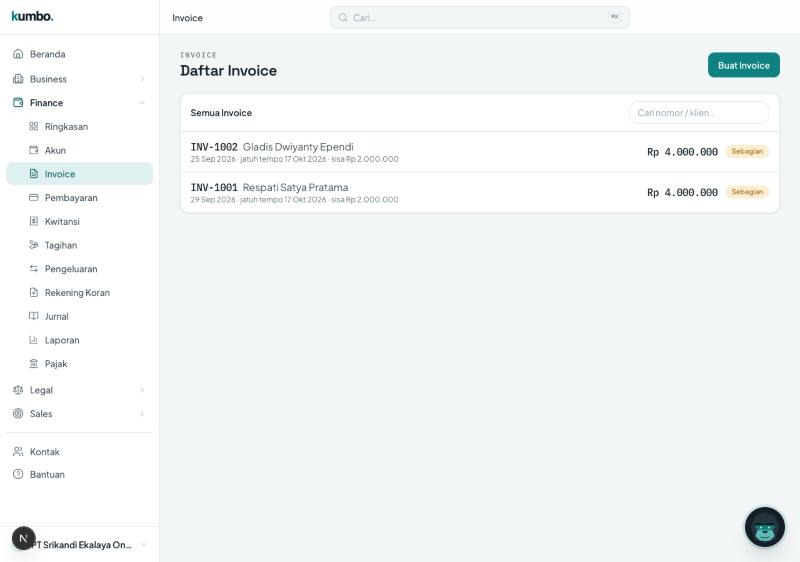Click the Rp 4.000.000 amount for INV-1001
Image resolution: width=800 pixels, height=562 pixels.
pos(682,192)
